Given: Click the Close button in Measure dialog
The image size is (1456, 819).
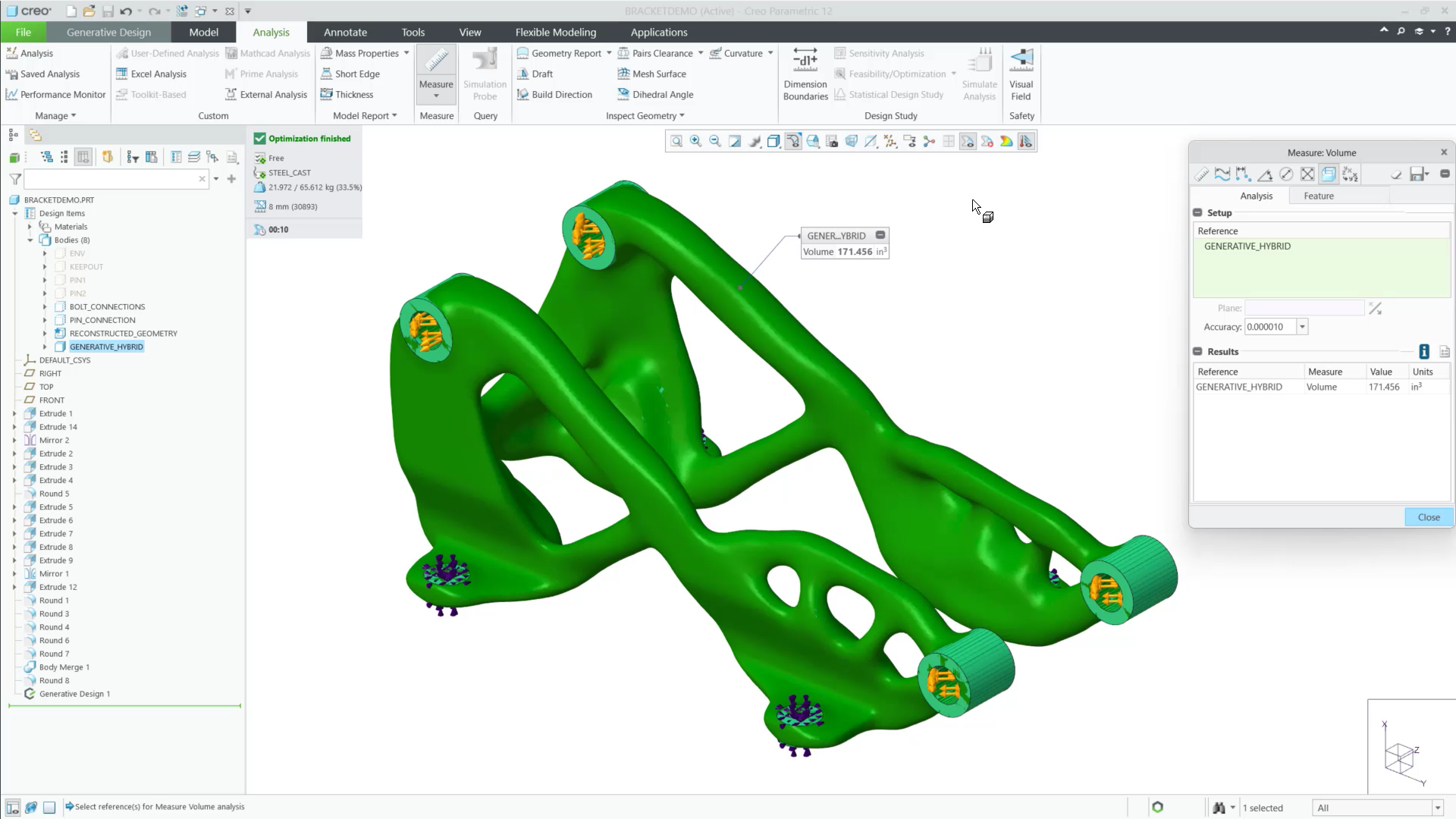Looking at the screenshot, I should [x=1429, y=517].
